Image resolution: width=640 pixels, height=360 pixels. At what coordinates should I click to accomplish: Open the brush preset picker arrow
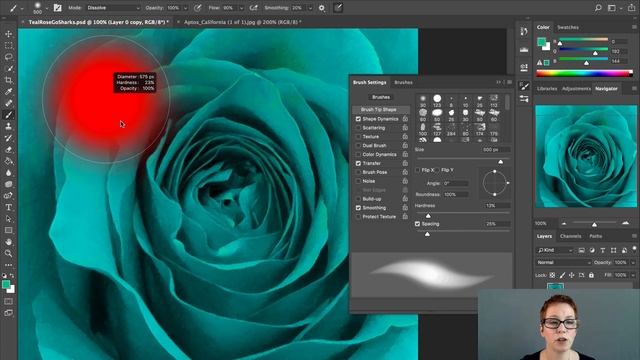click(x=46, y=8)
